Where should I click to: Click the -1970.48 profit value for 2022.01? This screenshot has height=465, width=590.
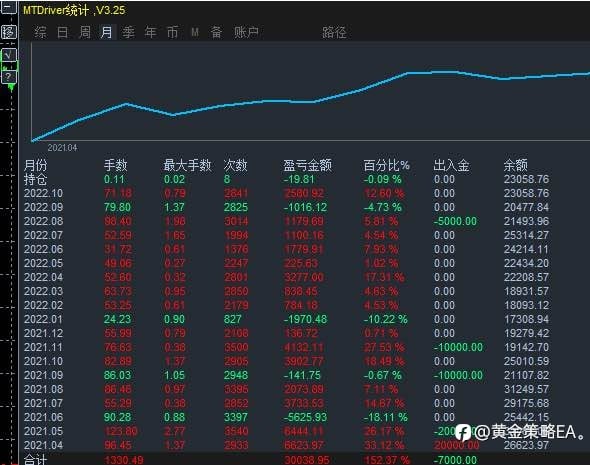(x=305, y=319)
